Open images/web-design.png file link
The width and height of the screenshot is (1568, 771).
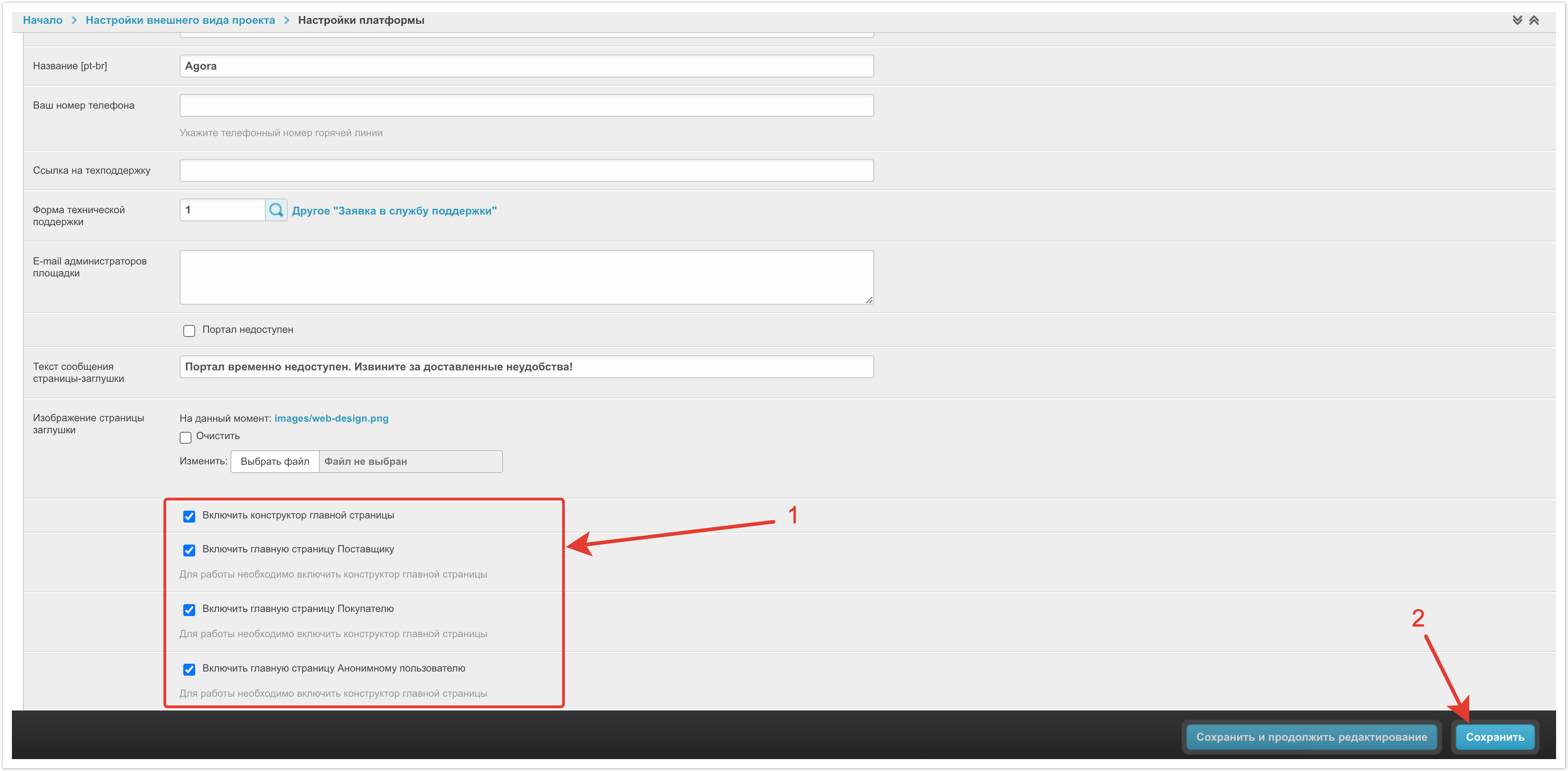331,419
